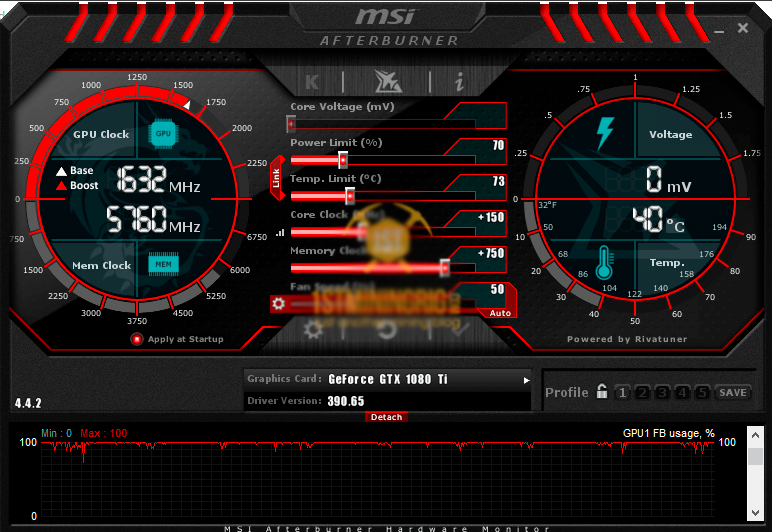This screenshot has width=772, height=532.
Task: Select profile slot 1
Action: (x=622, y=392)
